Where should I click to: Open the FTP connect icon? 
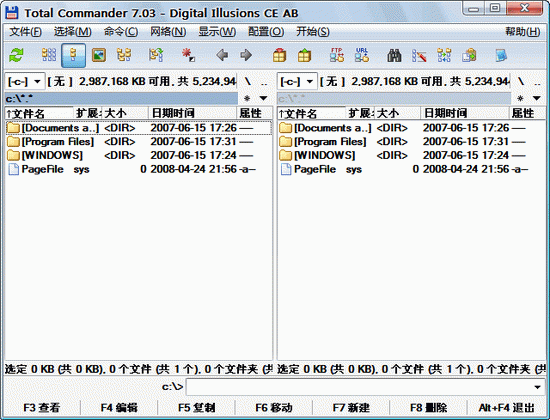tap(337, 55)
